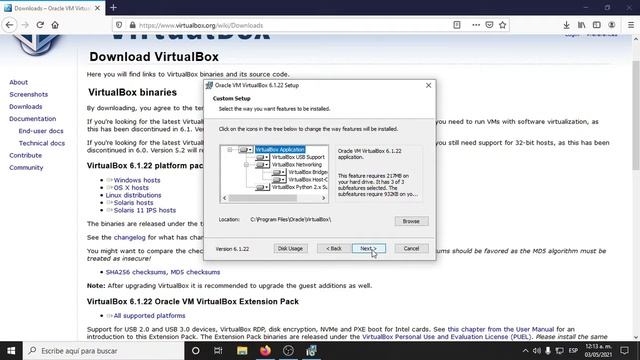The height and width of the screenshot is (360, 640).
Task: Click the Windows taskbar search box
Action: pyautogui.click(x=104, y=351)
